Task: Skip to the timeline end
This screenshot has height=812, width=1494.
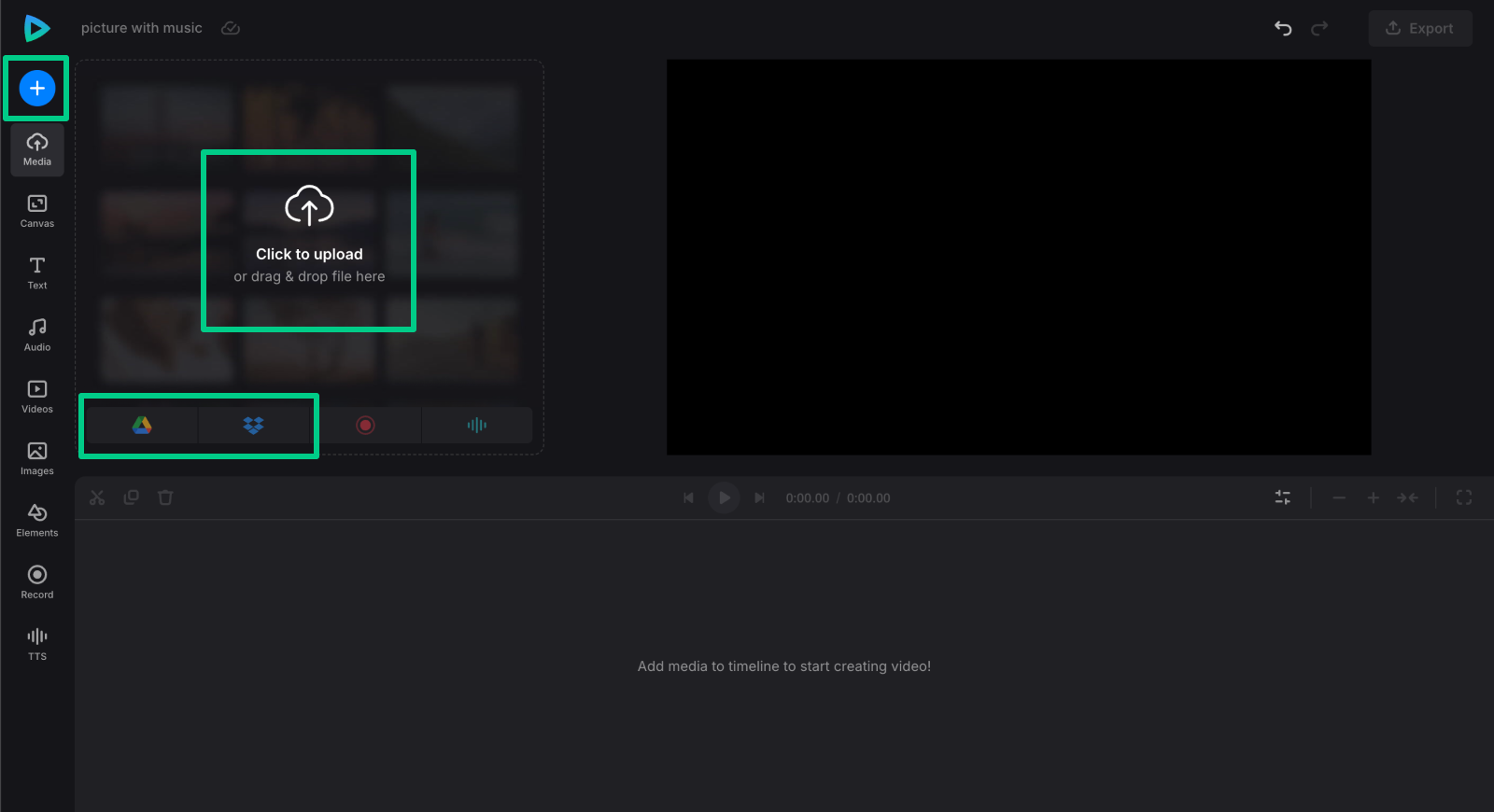Action: click(759, 497)
